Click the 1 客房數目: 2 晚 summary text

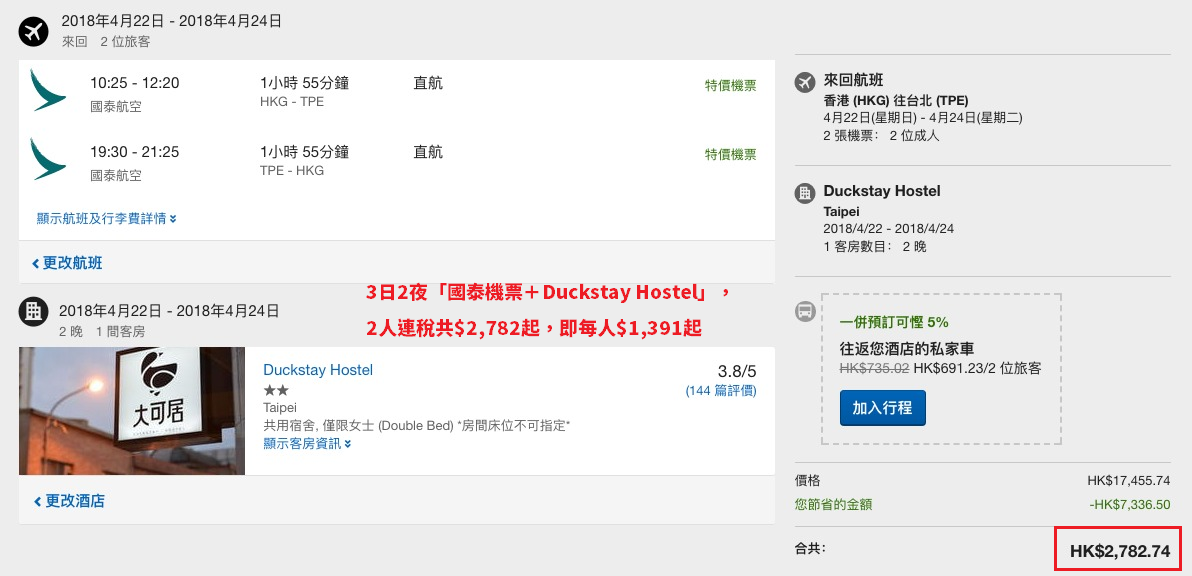click(875, 247)
